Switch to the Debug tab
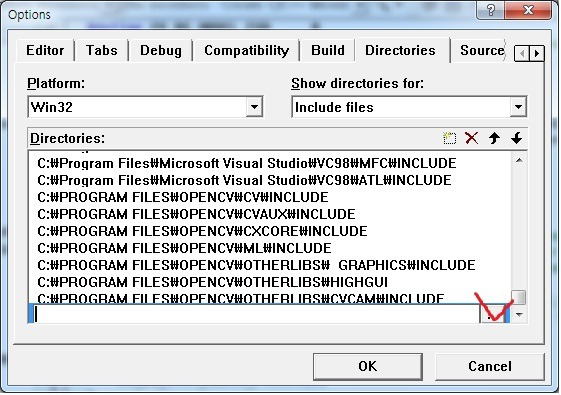This screenshot has height=395, width=561. (x=161, y=50)
